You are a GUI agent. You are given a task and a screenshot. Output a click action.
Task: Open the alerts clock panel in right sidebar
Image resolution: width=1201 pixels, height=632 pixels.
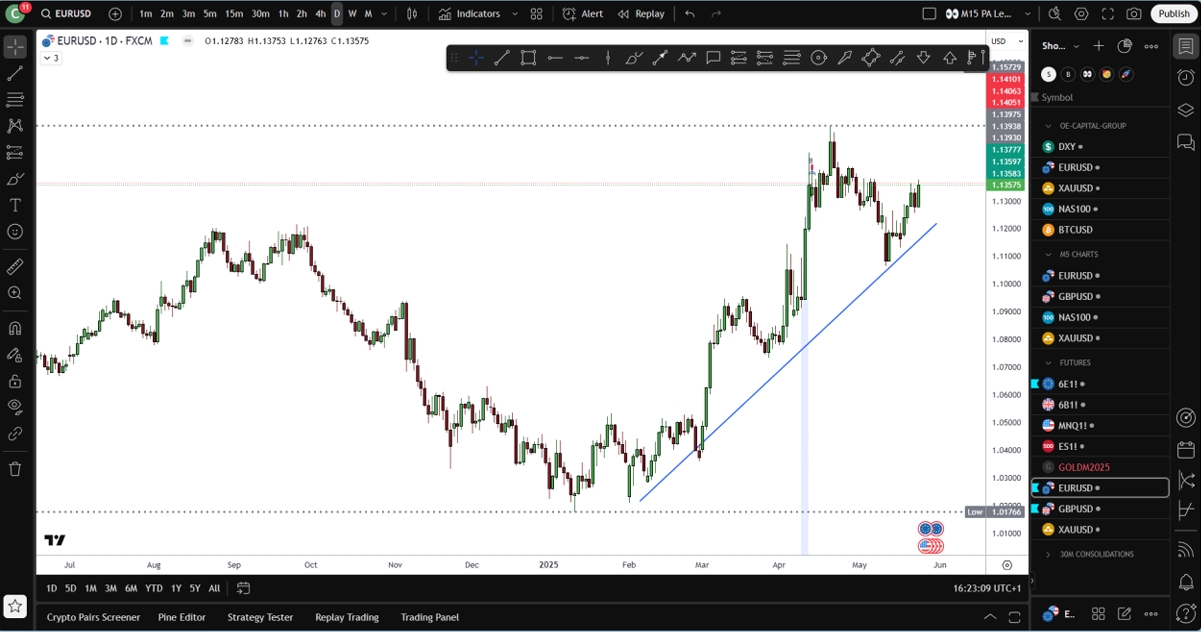1186,78
